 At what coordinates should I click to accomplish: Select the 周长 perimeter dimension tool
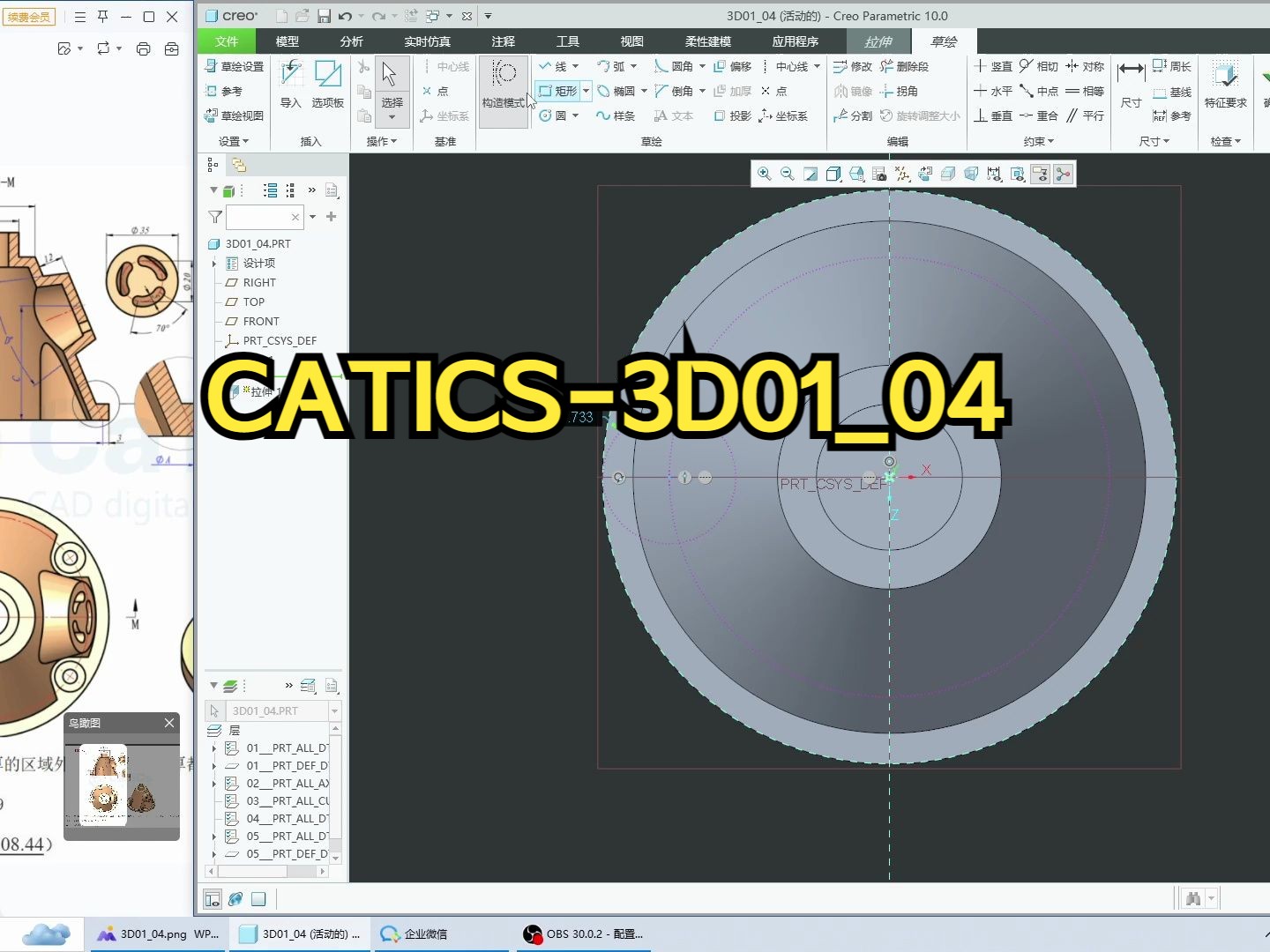pyautogui.click(x=1172, y=66)
